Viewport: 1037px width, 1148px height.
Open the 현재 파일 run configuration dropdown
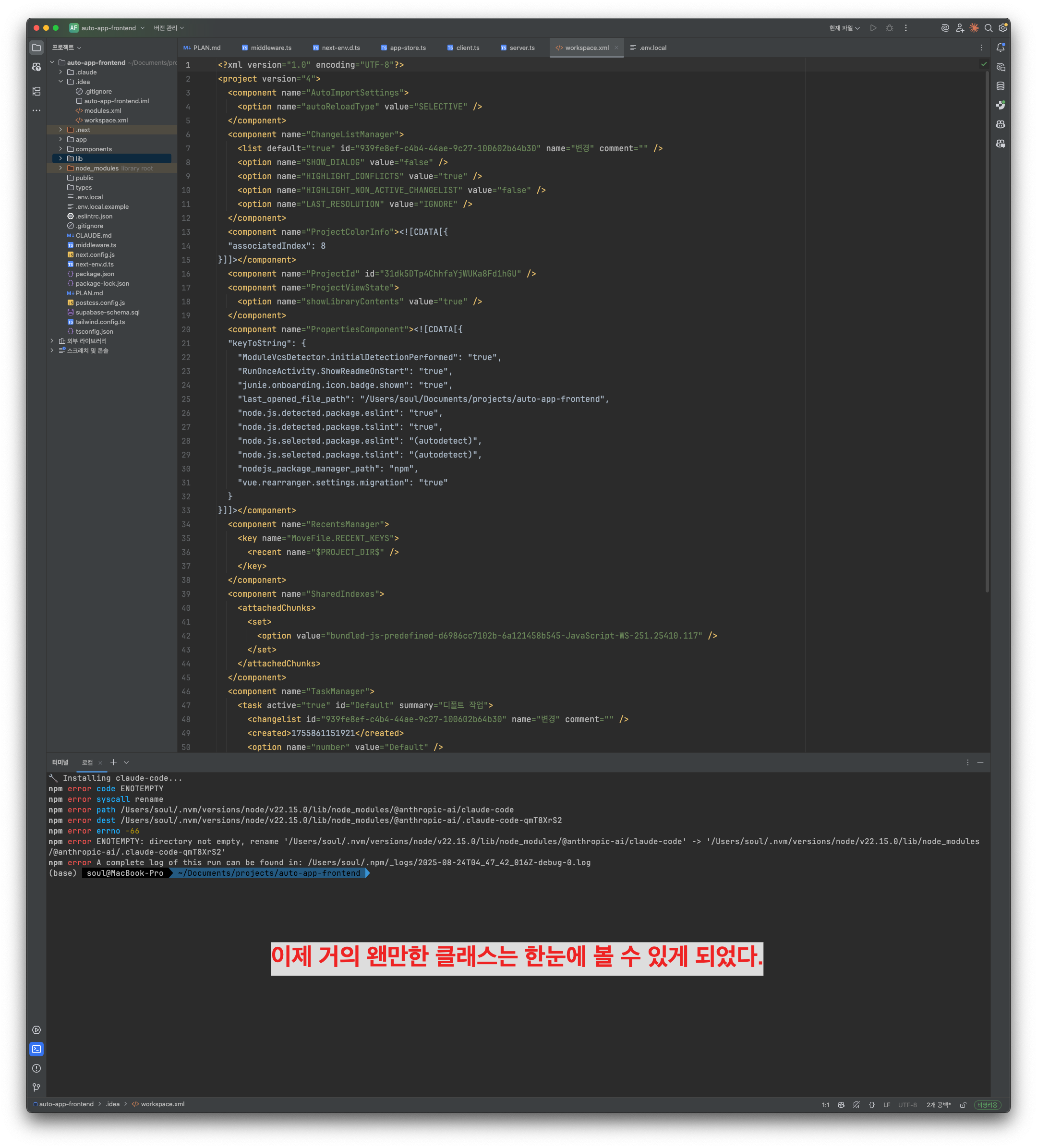(844, 28)
